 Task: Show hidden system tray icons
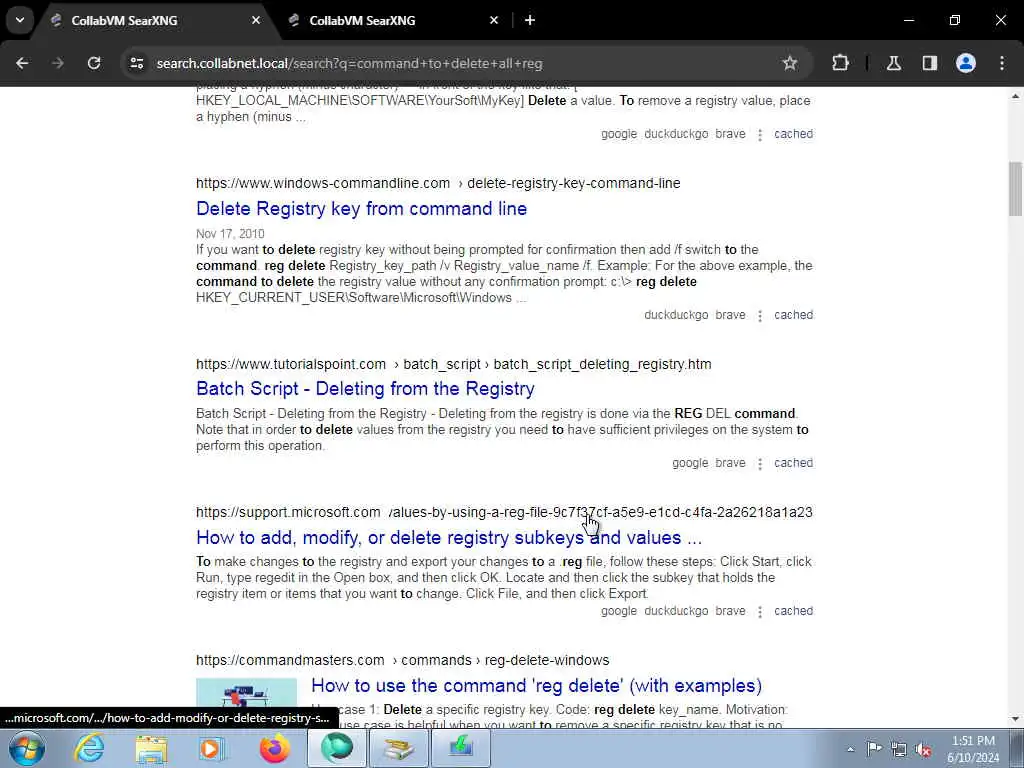point(850,749)
